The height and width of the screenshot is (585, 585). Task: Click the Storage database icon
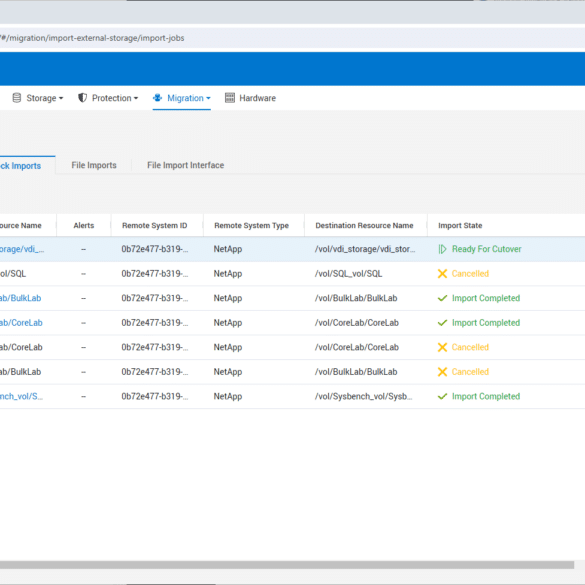coord(17,98)
